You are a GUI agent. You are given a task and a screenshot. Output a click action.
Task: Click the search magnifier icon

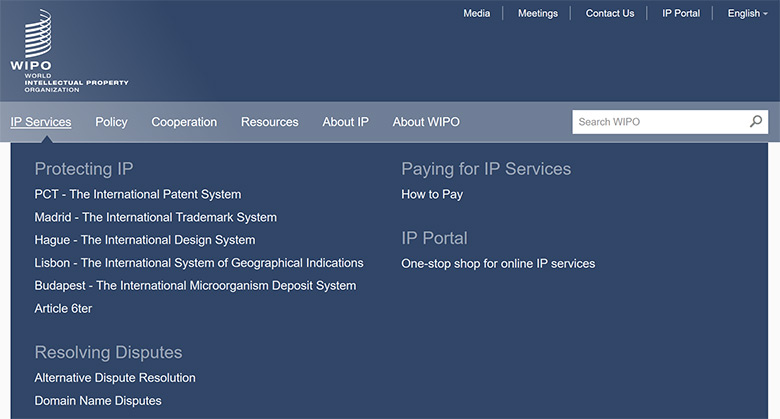tap(756, 121)
